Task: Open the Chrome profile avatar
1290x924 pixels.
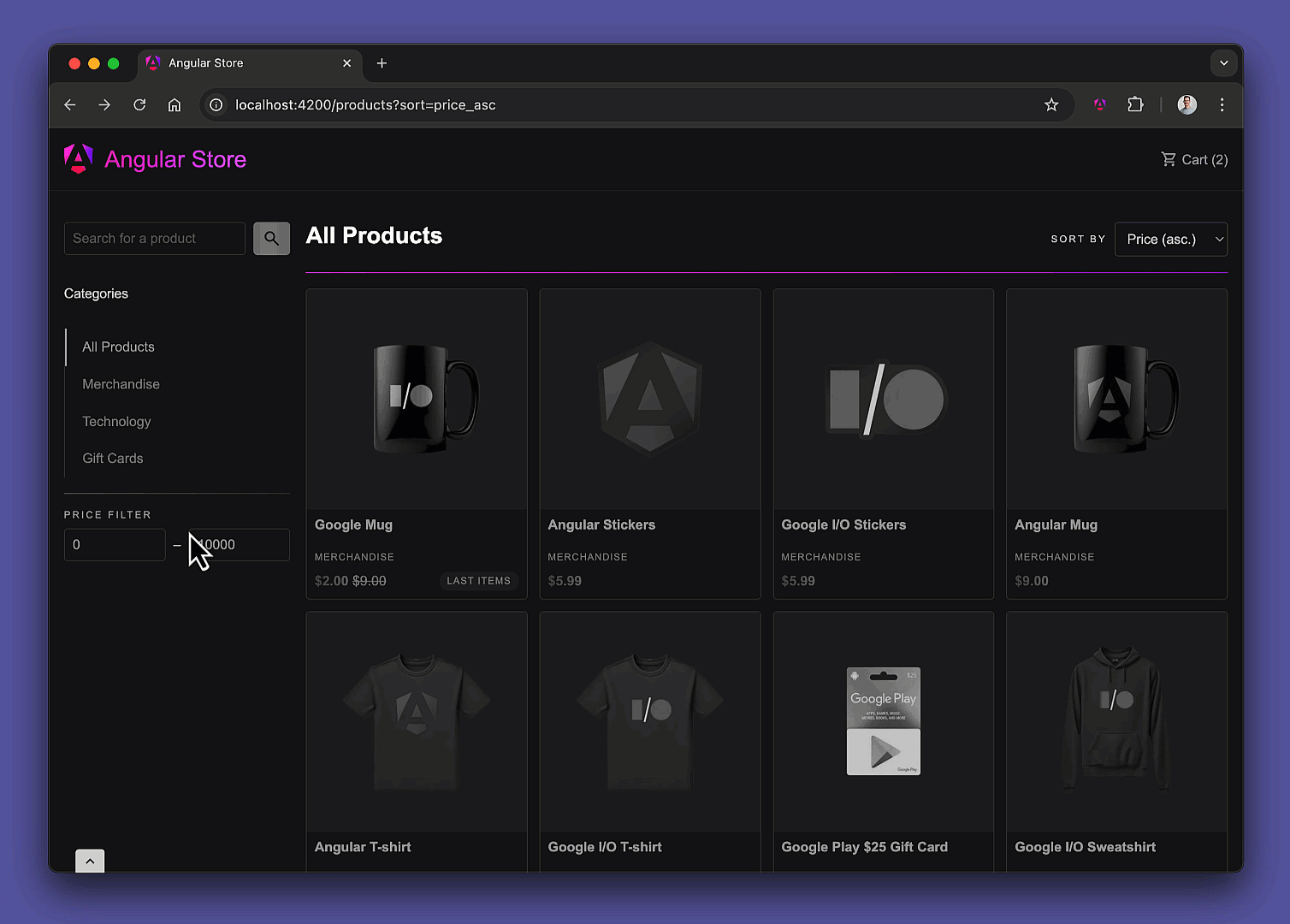Action: pos(1187,104)
